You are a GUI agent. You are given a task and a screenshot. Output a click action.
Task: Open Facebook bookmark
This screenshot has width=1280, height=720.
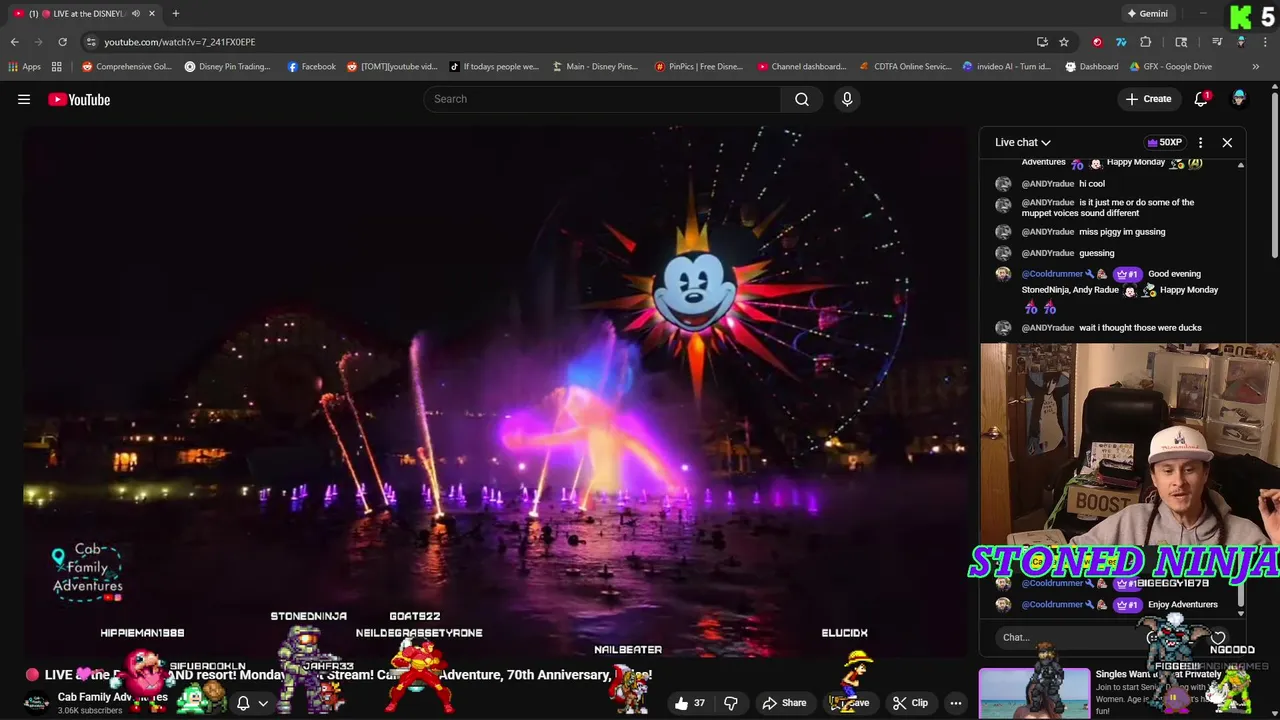tap(311, 67)
